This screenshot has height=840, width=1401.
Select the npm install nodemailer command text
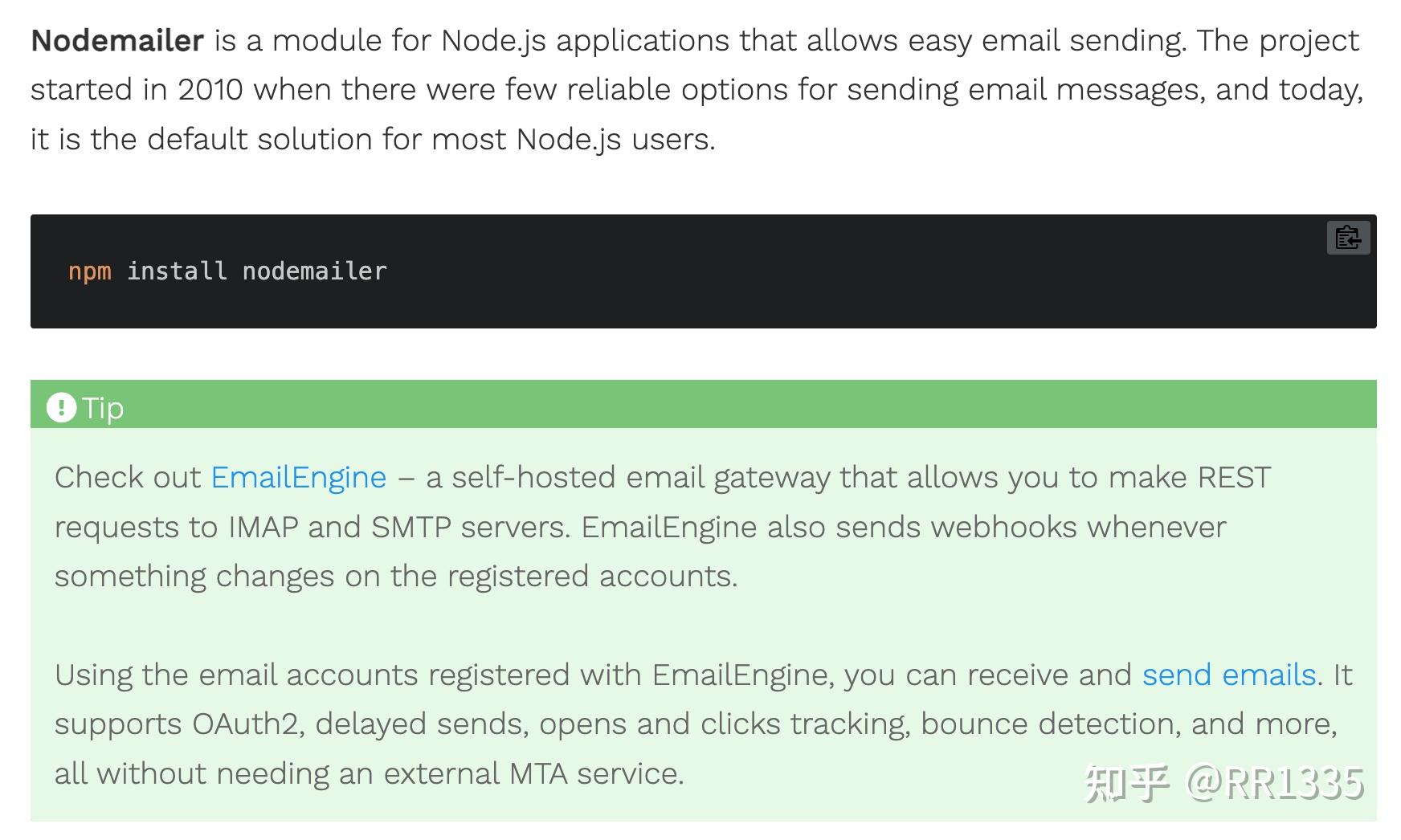coord(227,271)
